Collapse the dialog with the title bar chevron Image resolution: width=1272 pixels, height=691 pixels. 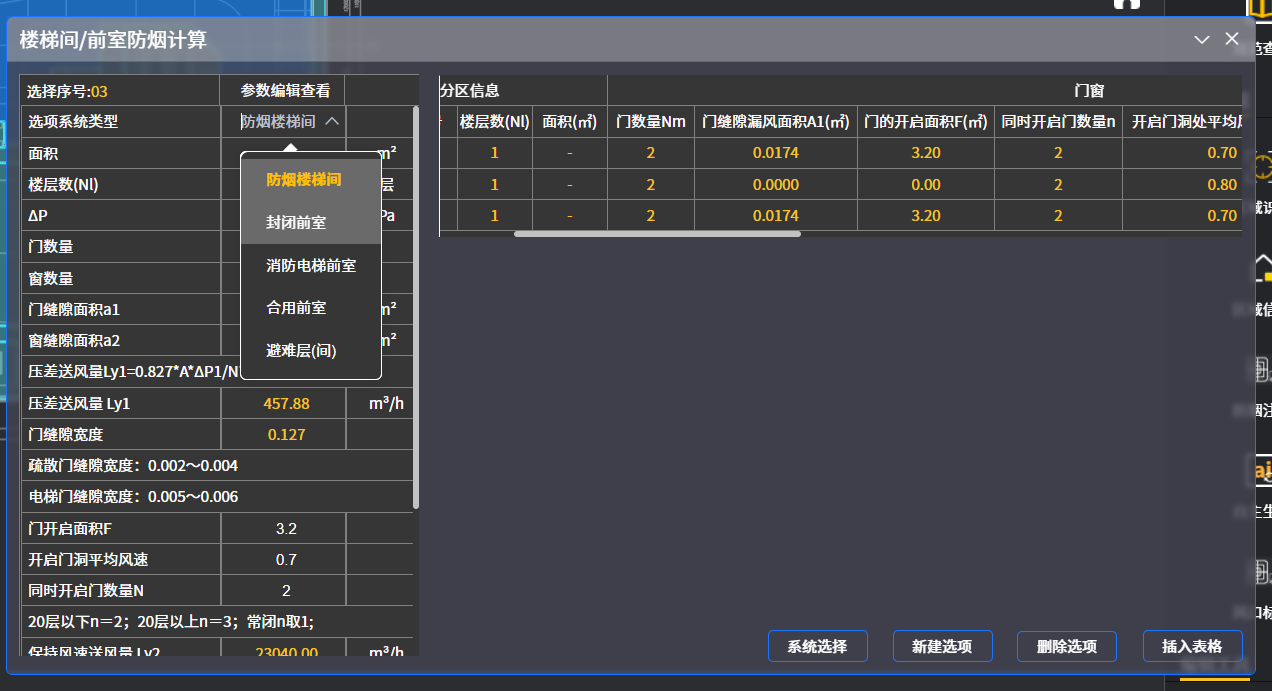[x=1202, y=40]
